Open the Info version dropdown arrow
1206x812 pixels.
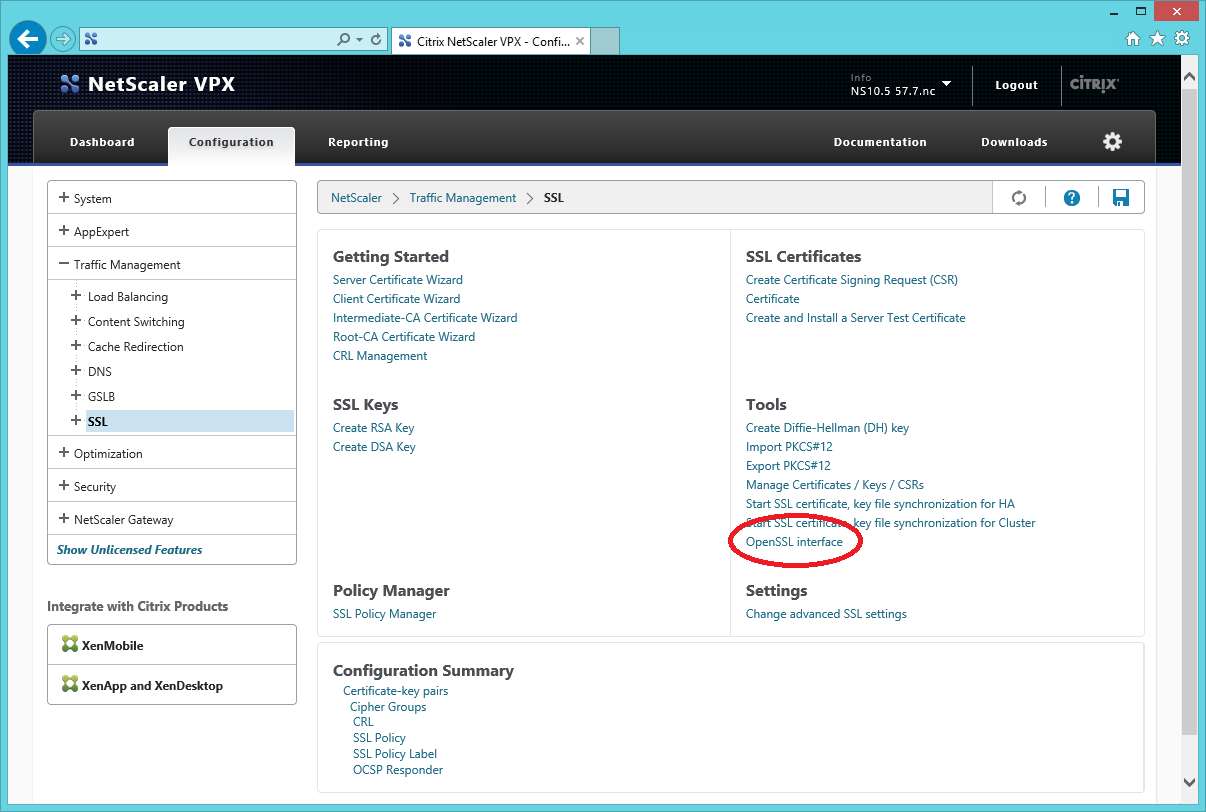(x=947, y=84)
